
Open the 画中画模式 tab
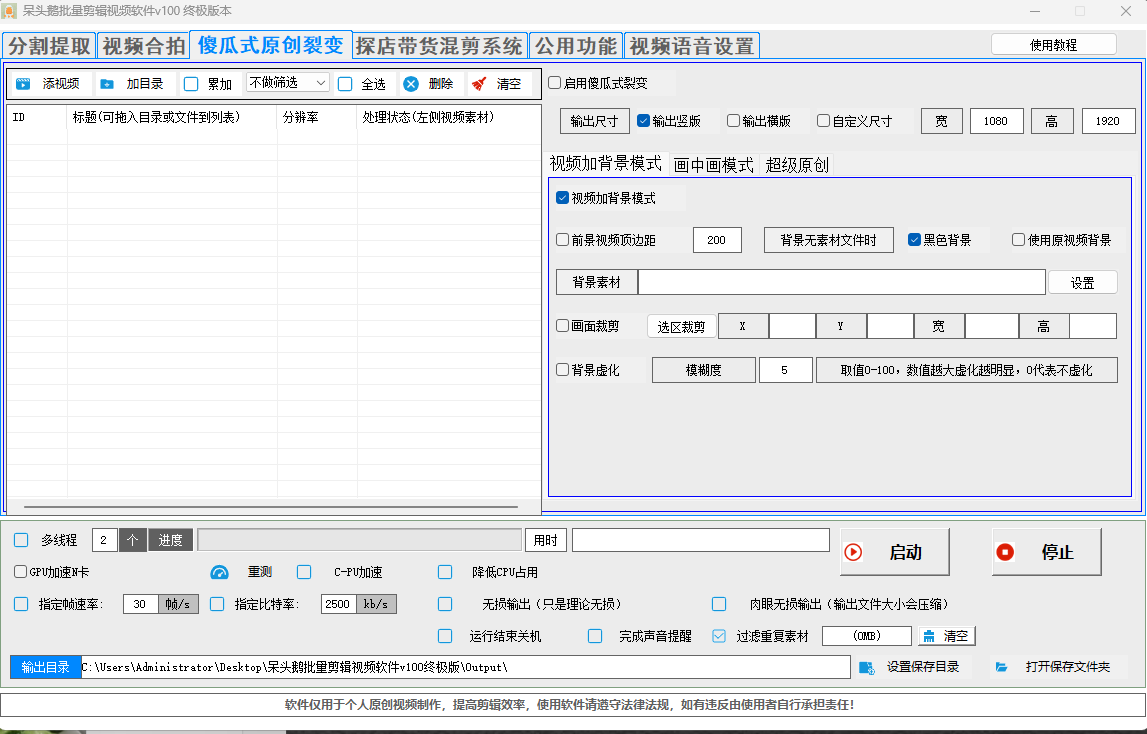[x=713, y=165]
